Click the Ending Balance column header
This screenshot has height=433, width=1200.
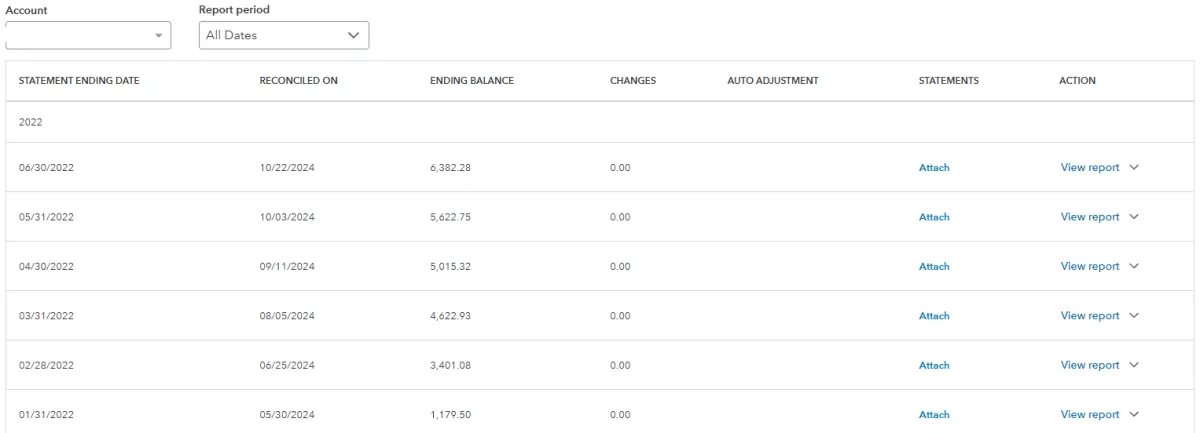coord(471,81)
